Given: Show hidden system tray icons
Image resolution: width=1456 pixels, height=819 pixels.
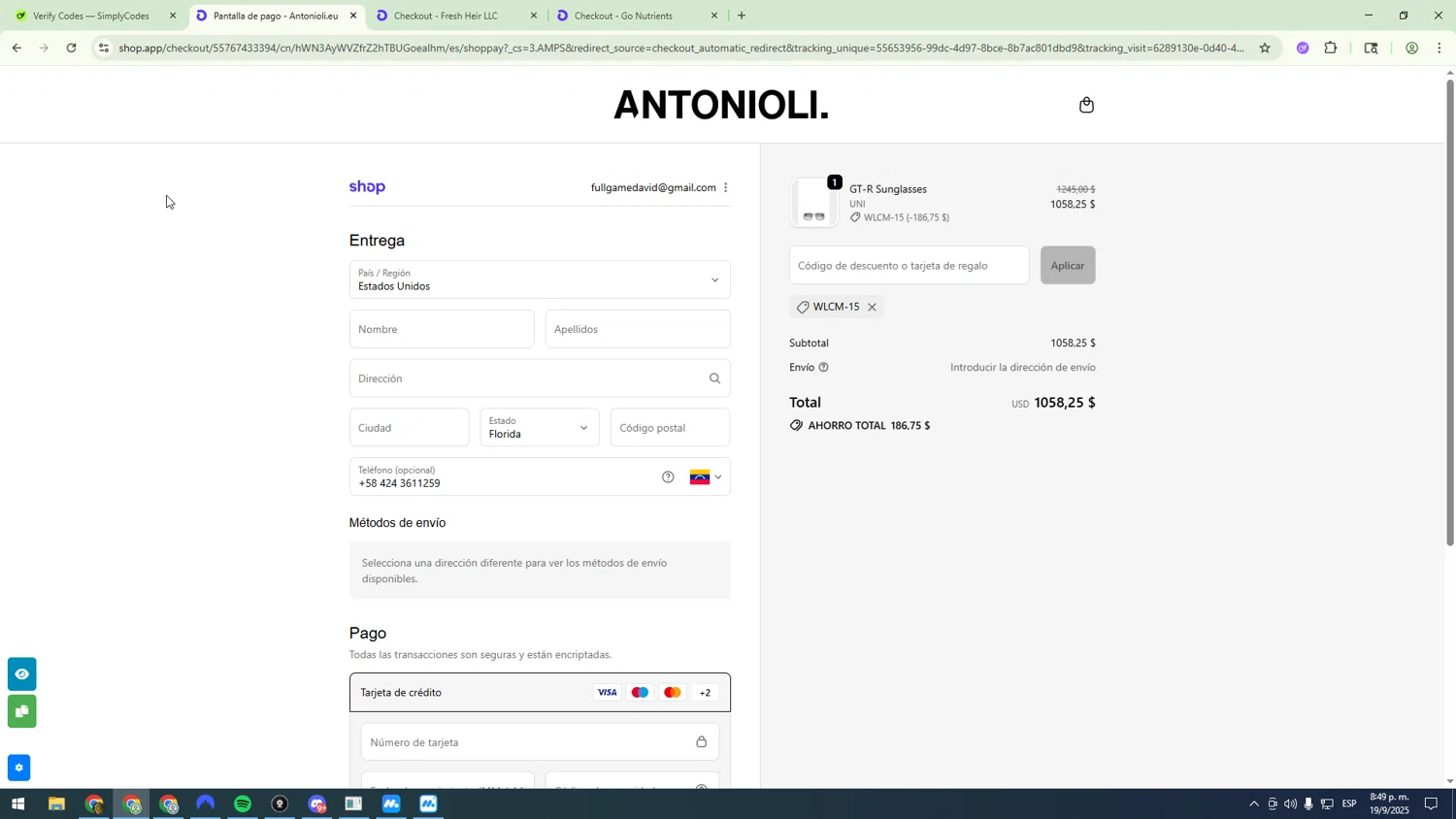Looking at the screenshot, I should (1253, 804).
